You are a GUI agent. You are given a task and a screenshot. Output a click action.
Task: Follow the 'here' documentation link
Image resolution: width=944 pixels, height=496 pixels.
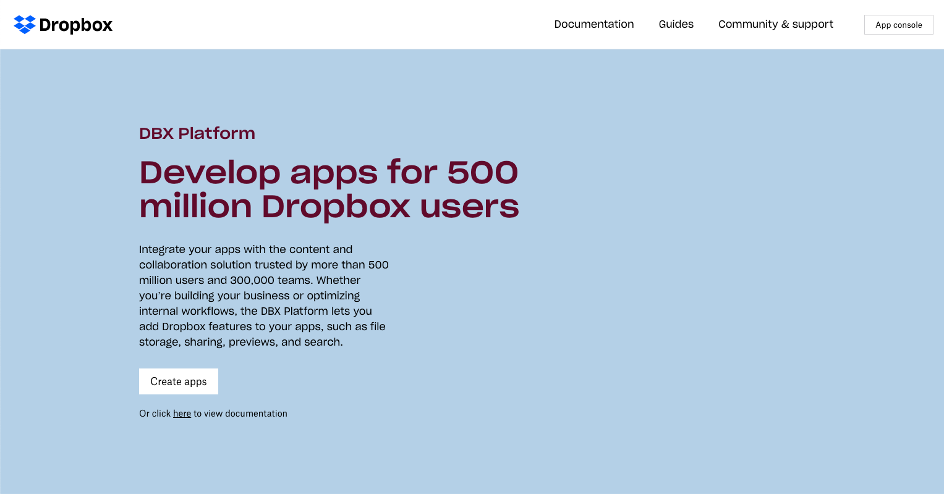tap(182, 414)
